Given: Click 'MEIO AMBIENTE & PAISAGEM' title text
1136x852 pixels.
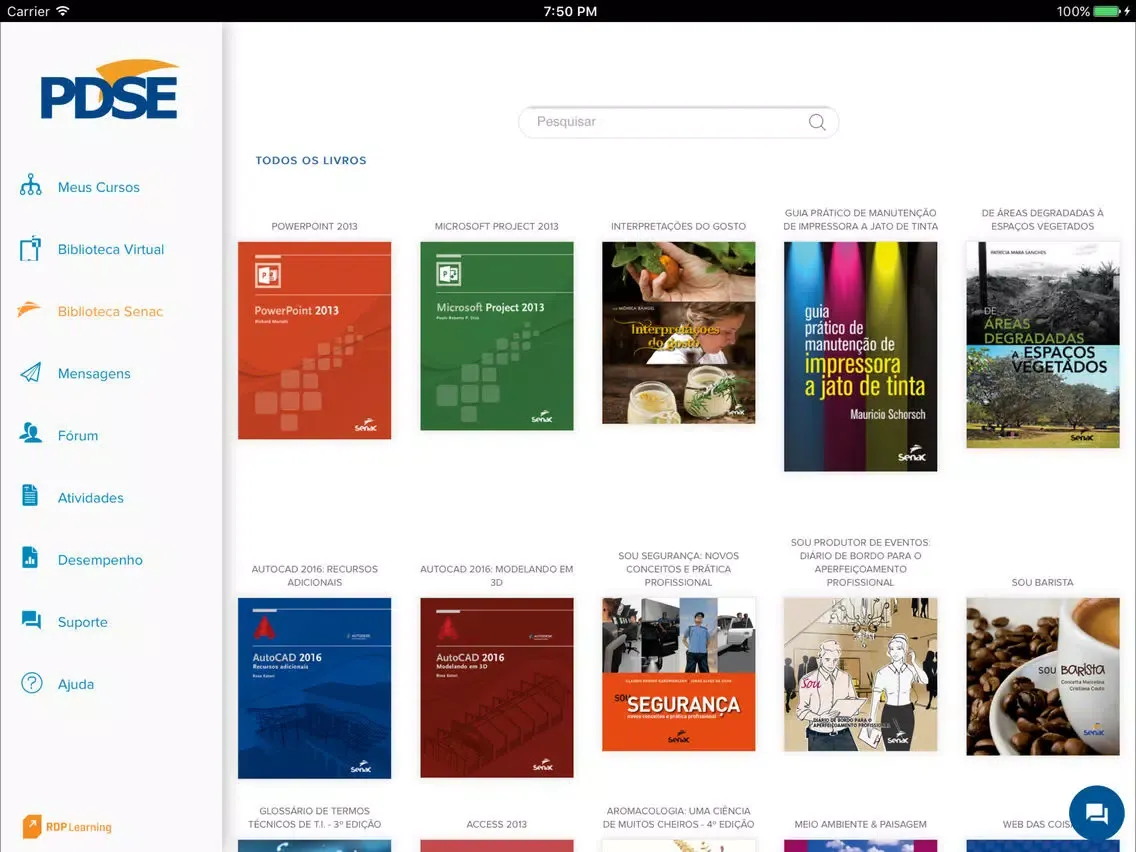Looking at the screenshot, I should point(860,824).
